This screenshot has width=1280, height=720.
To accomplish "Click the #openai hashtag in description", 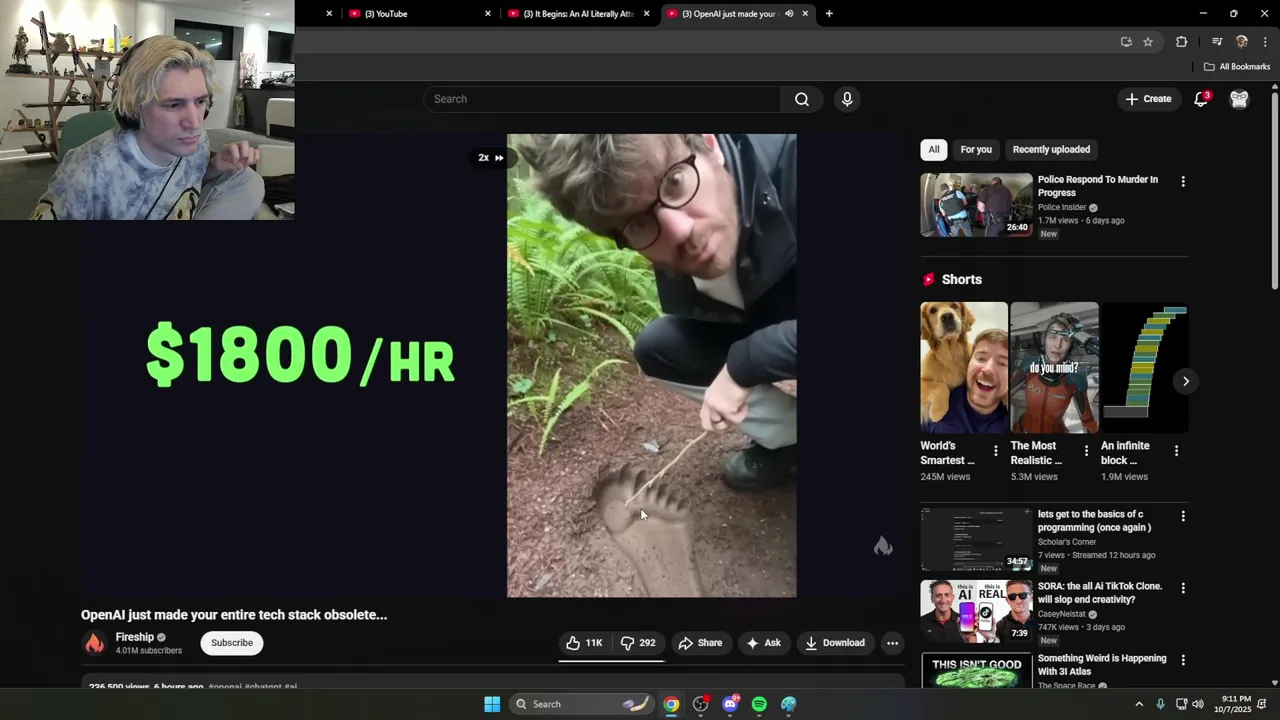I will tap(225, 687).
